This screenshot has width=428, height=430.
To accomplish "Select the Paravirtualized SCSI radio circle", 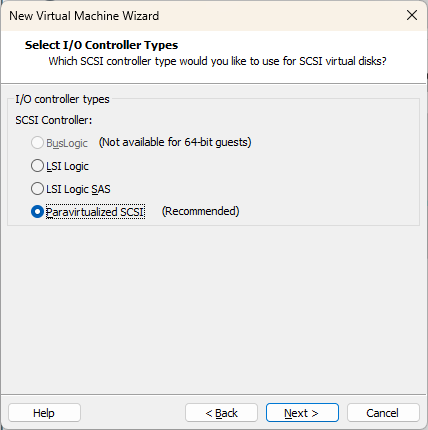I will [x=37, y=212].
